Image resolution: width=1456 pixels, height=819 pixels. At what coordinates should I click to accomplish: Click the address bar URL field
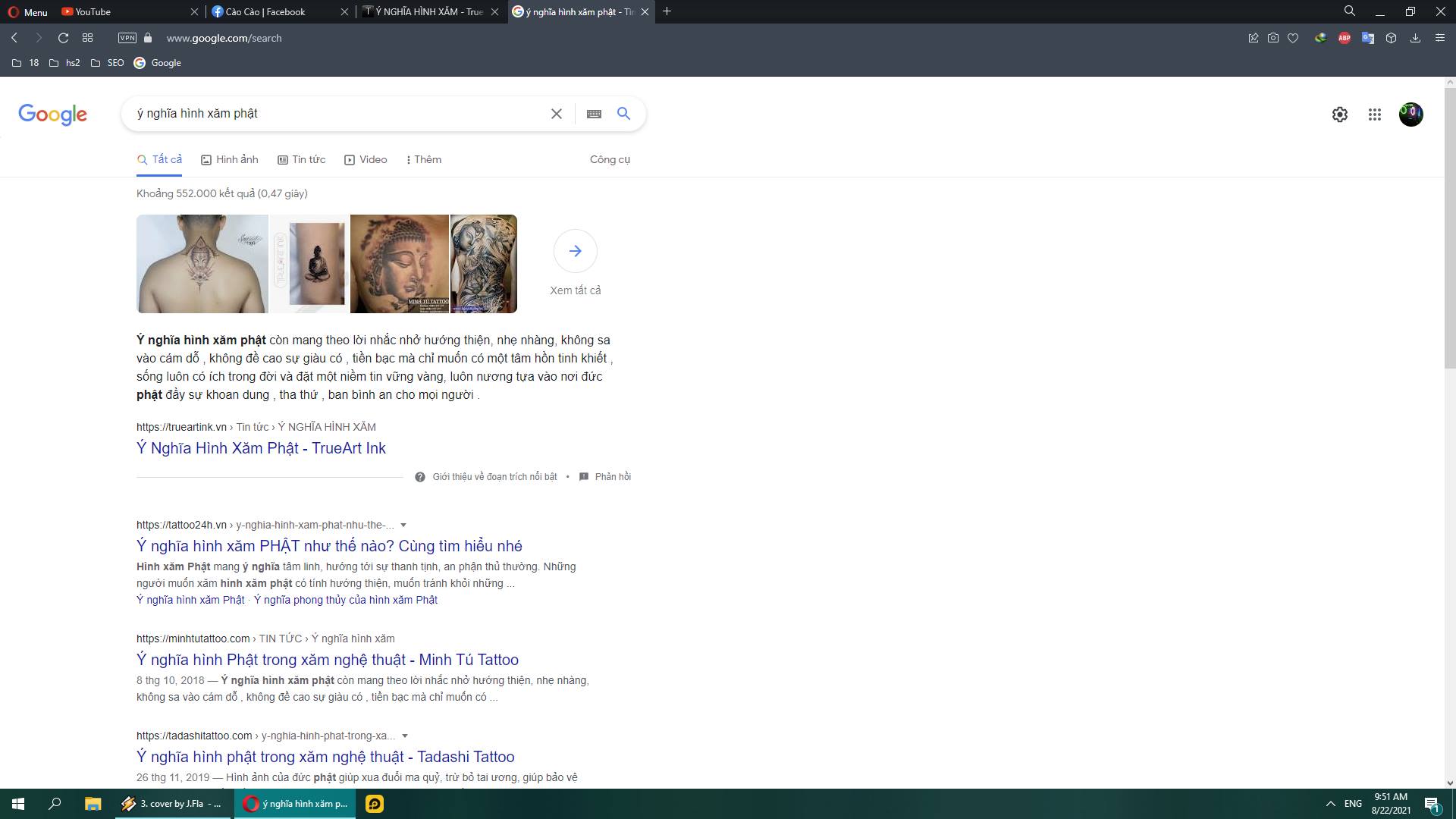(682, 38)
